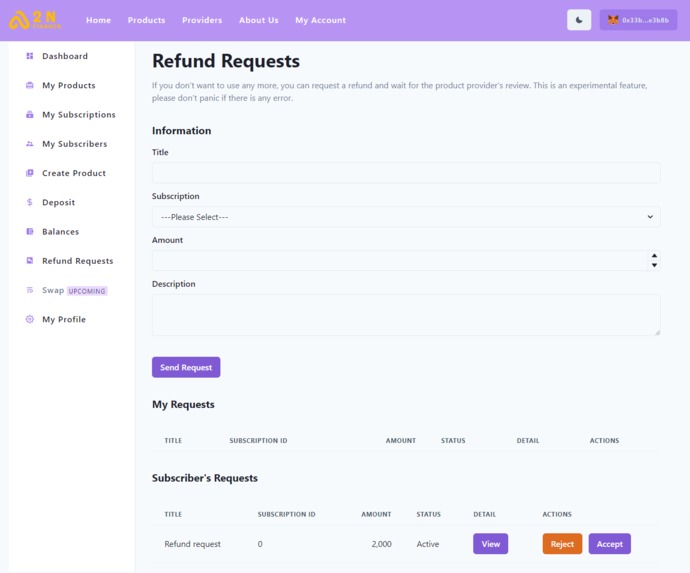This screenshot has width=690, height=573.
Task: Click Subscription ID value 0
Action: click(260, 544)
